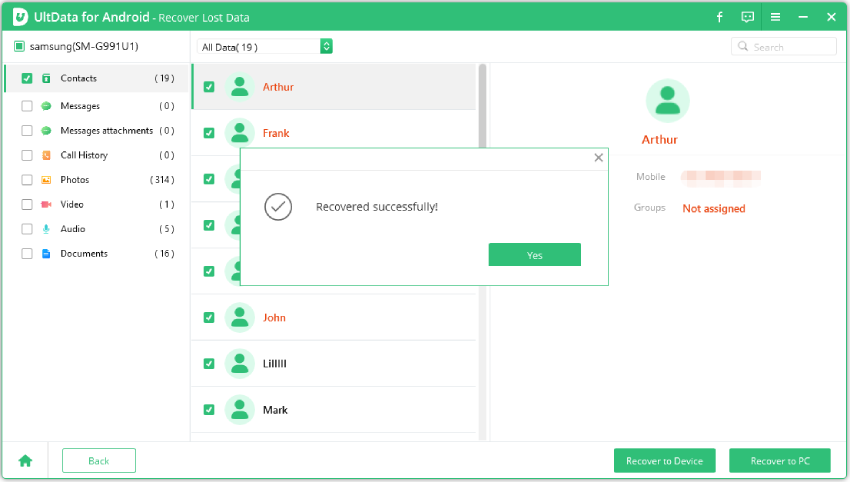
Task: Click the Audio microphone icon
Action: (x=46, y=229)
